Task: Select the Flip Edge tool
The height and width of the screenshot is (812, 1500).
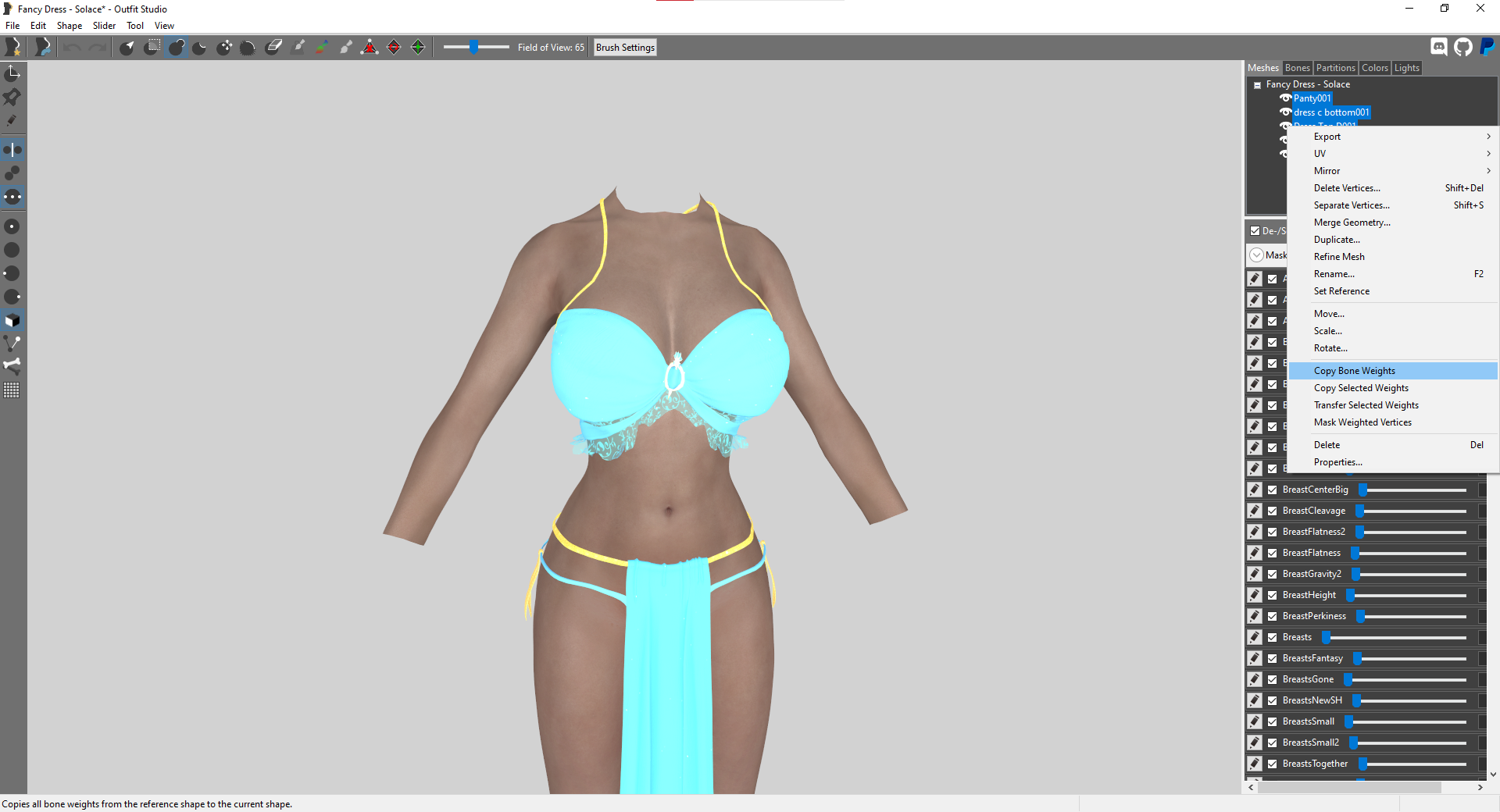Action: (x=394, y=48)
